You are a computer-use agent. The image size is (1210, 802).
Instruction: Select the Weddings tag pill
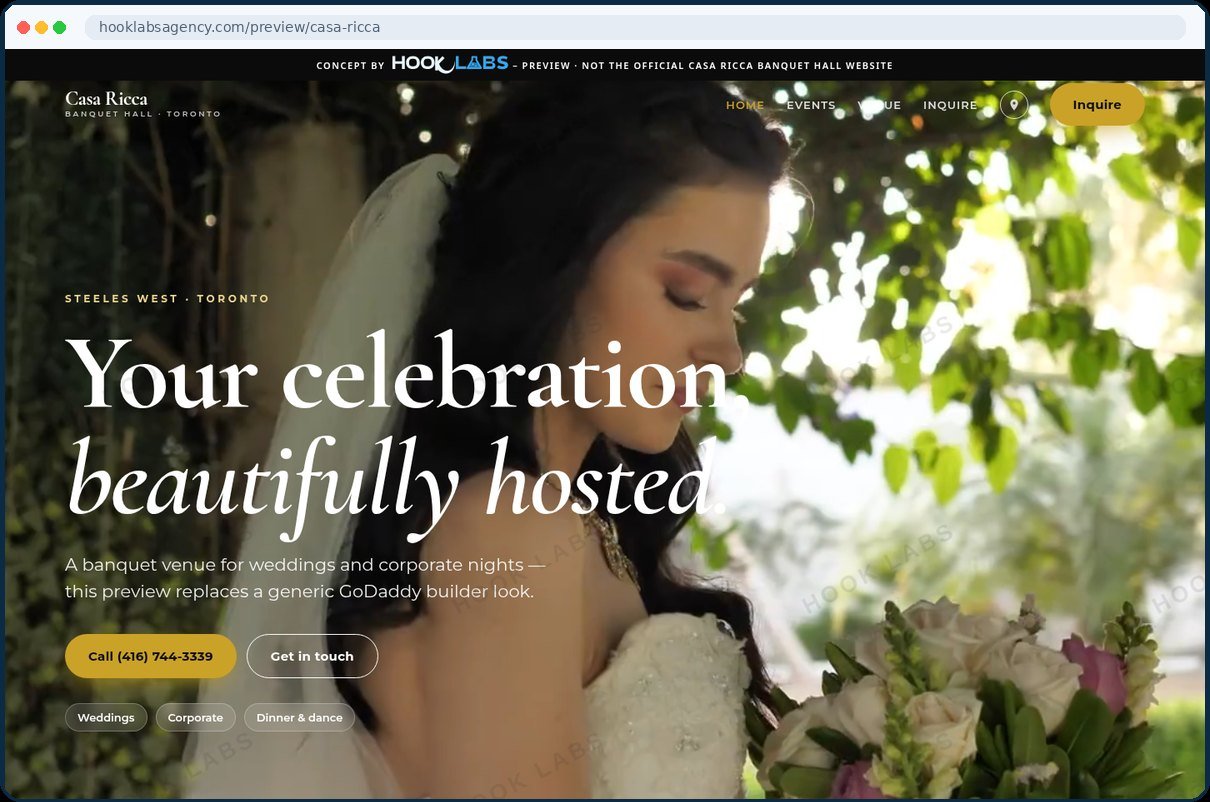point(106,717)
